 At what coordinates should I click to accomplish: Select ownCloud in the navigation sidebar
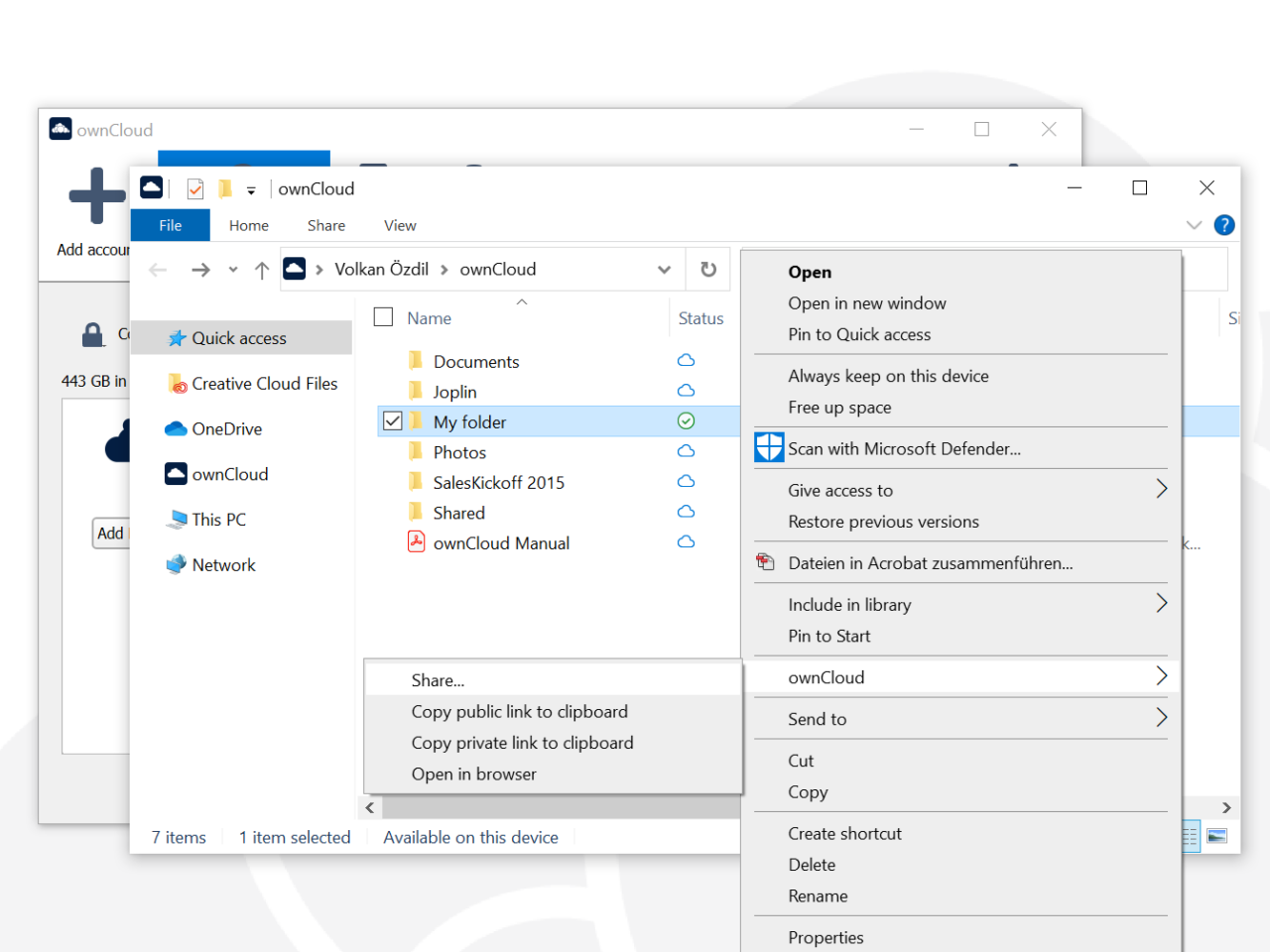pos(227,474)
